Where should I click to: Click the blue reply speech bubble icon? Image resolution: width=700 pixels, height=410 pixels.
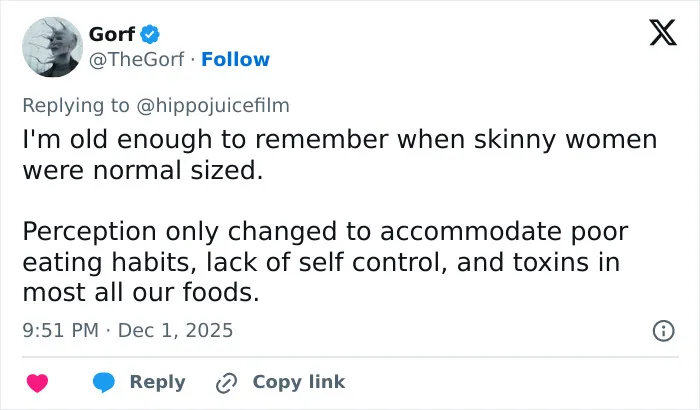[x=104, y=383]
